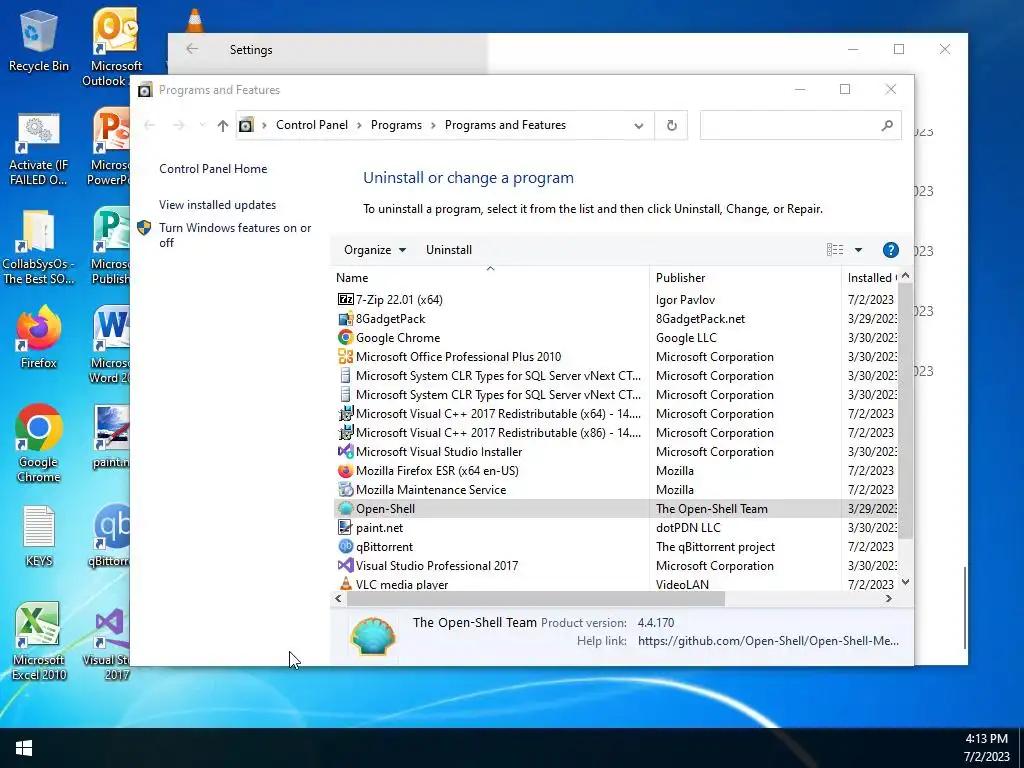Select Mozilla Maintenance Service icon
The width and height of the screenshot is (1024, 768).
click(x=345, y=489)
